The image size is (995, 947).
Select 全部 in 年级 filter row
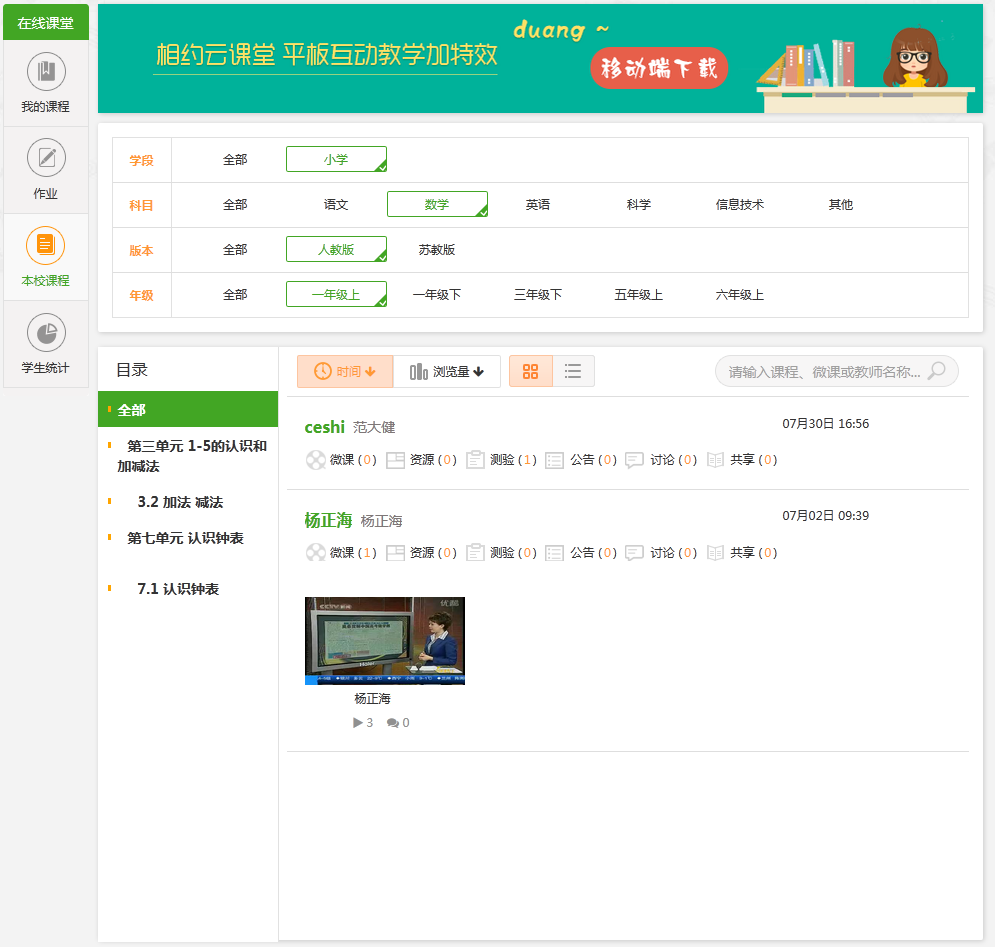235,295
